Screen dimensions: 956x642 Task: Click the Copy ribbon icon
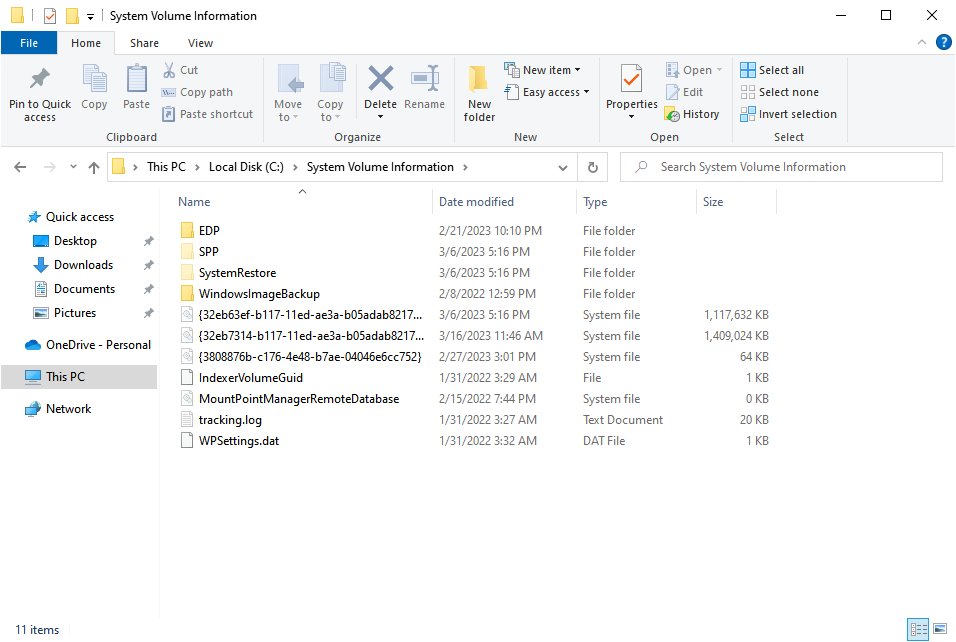95,79
